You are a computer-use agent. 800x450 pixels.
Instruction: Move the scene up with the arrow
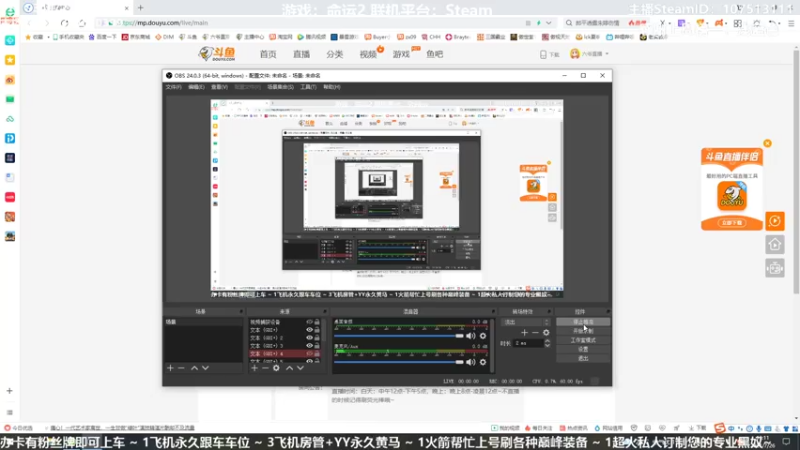pos(194,368)
